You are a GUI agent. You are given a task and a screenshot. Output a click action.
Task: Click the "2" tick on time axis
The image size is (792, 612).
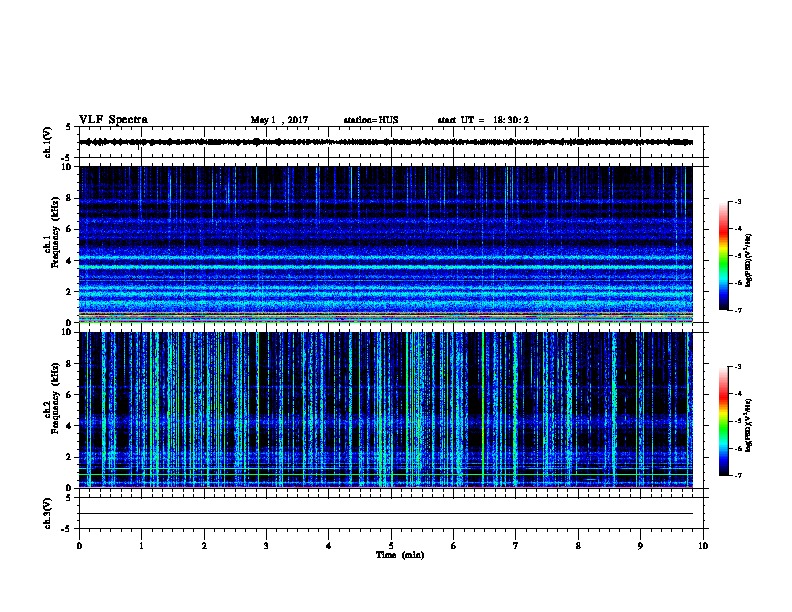click(204, 546)
